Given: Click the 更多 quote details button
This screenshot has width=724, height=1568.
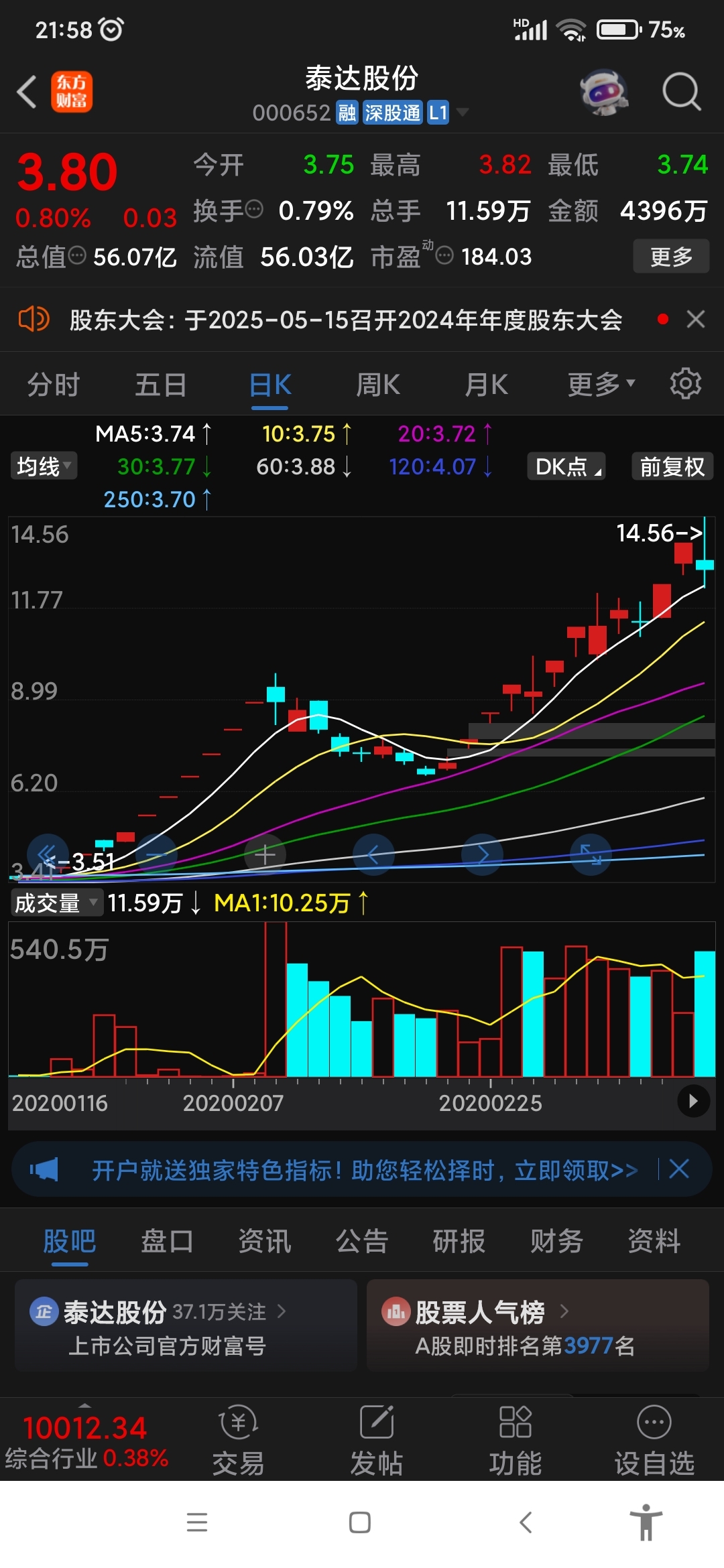Looking at the screenshot, I should (671, 256).
